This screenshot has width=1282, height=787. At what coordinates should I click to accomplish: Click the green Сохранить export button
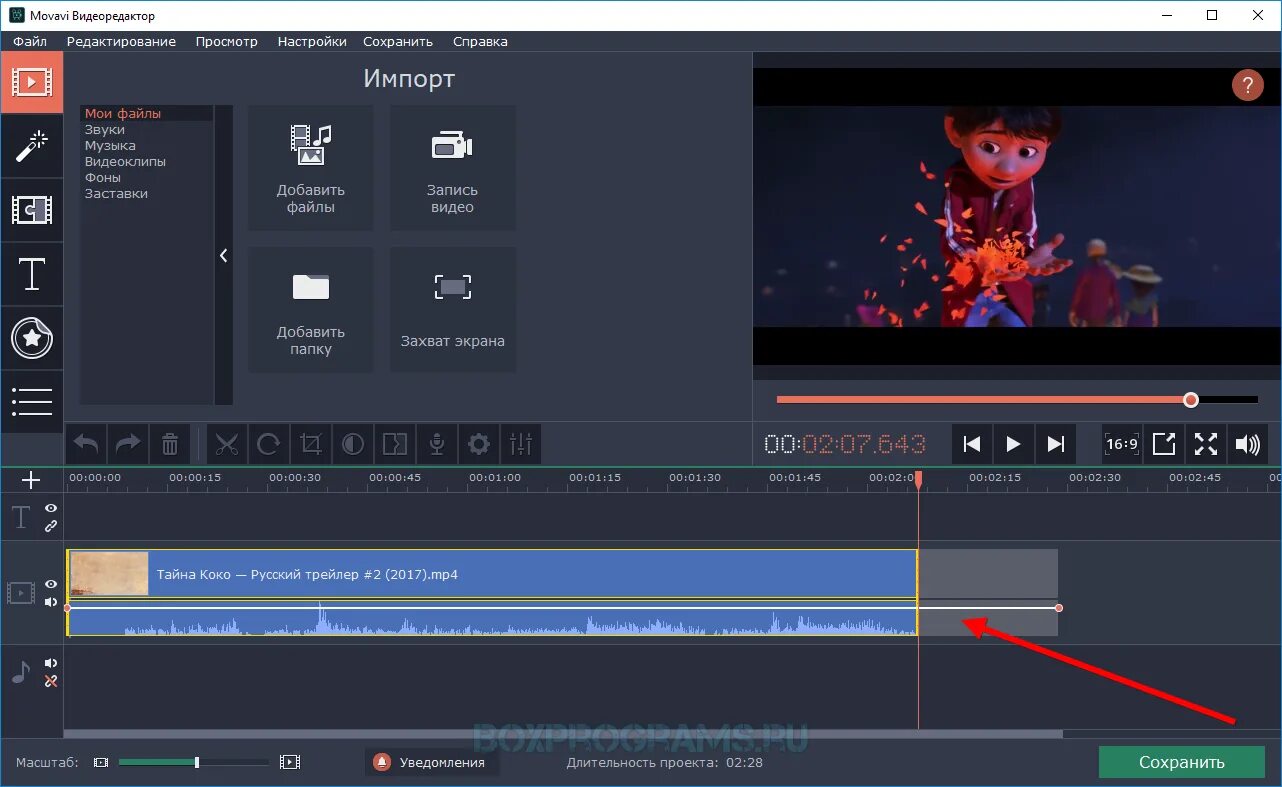point(1181,762)
